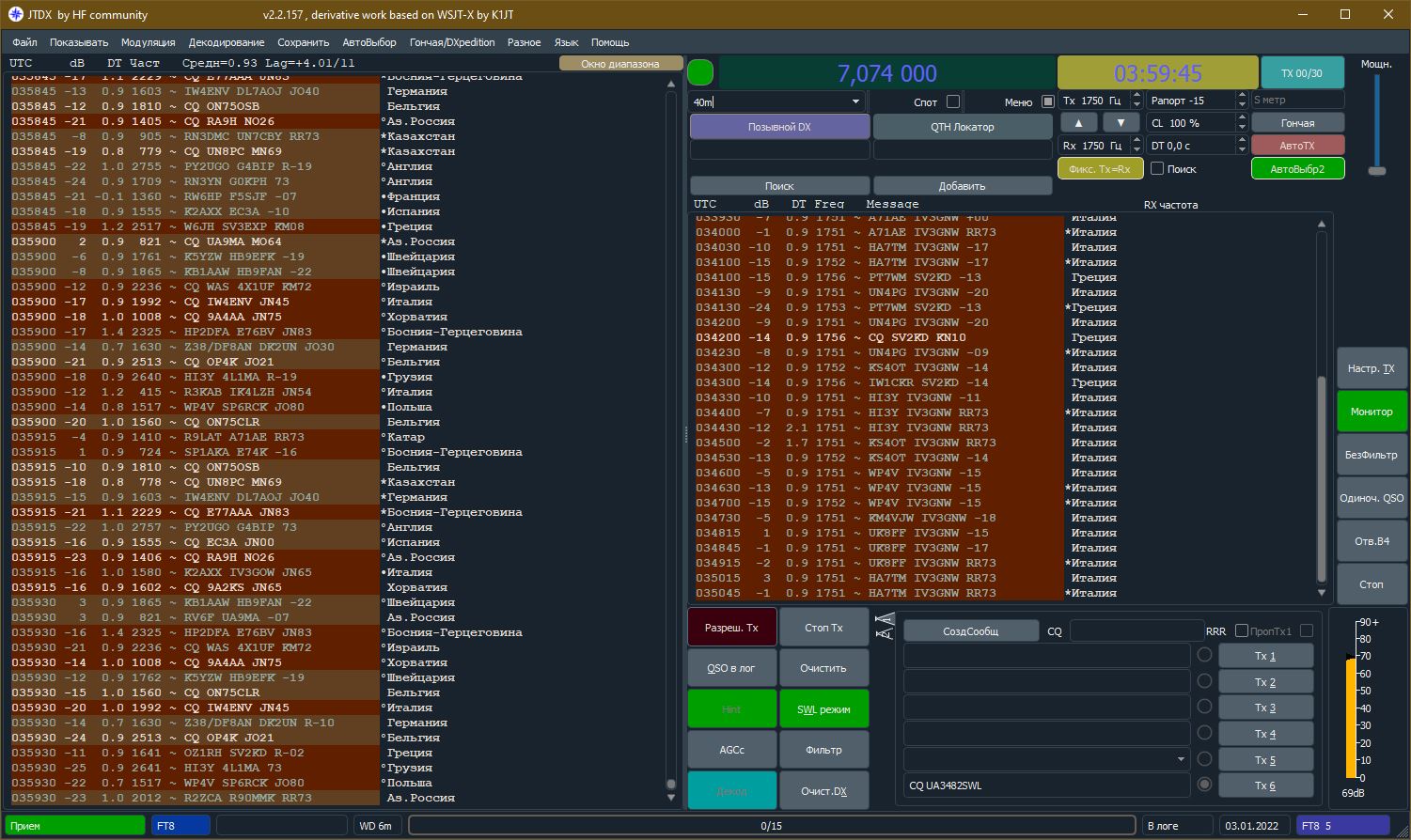This screenshot has width=1411, height=840.
Task: Enable the Поиск checkbox next to Фикс. Tx=Rx
Action: pyautogui.click(x=1157, y=168)
